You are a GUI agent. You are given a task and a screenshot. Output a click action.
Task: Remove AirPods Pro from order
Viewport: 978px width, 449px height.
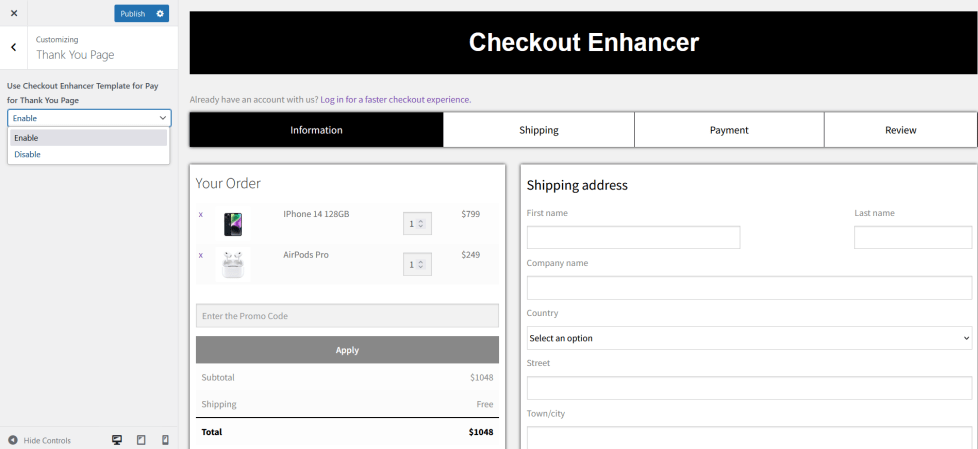(200, 255)
